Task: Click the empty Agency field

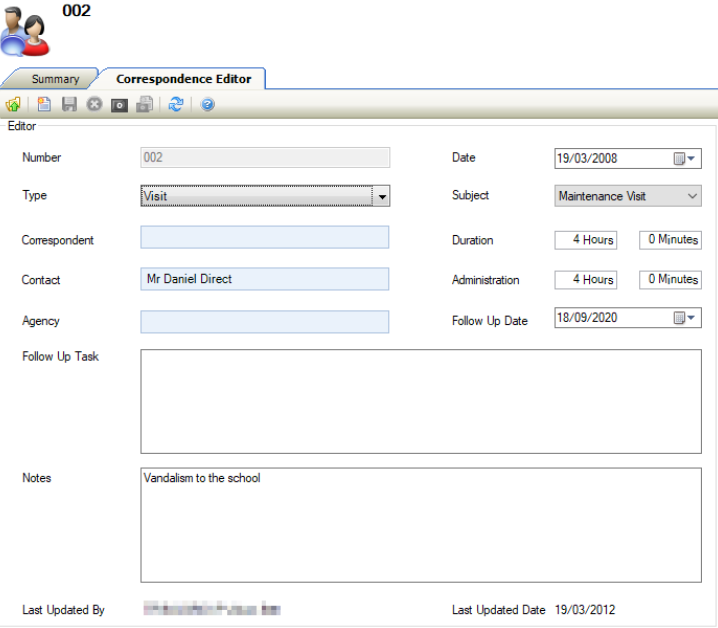Action: coord(264,321)
